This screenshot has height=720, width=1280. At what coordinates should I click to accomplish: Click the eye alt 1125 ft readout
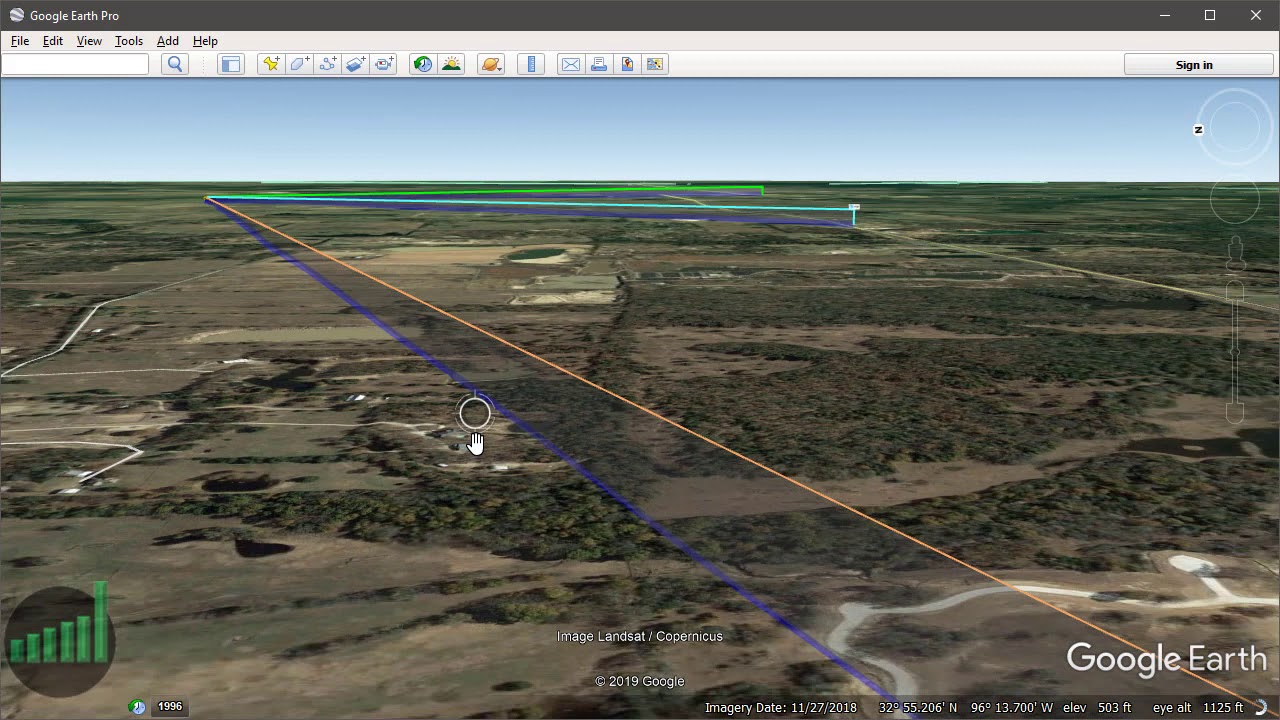point(1198,707)
